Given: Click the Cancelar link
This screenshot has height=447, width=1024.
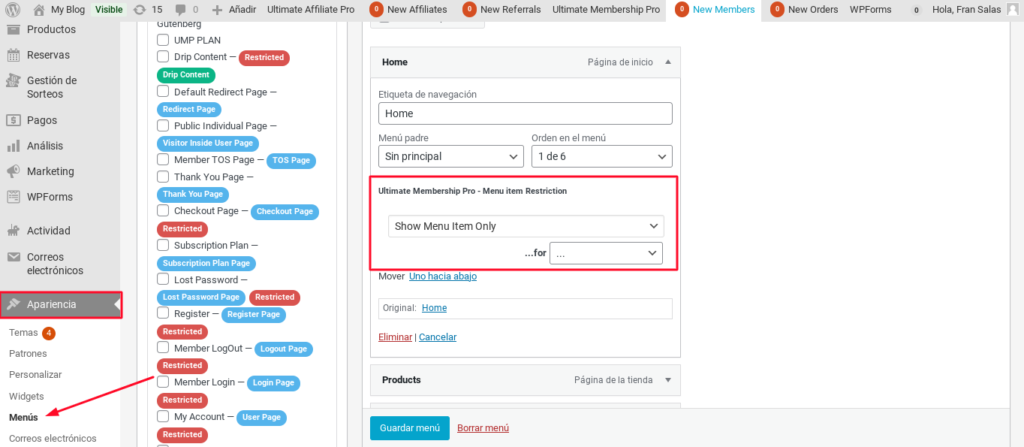Looking at the screenshot, I should (x=438, y=337).
